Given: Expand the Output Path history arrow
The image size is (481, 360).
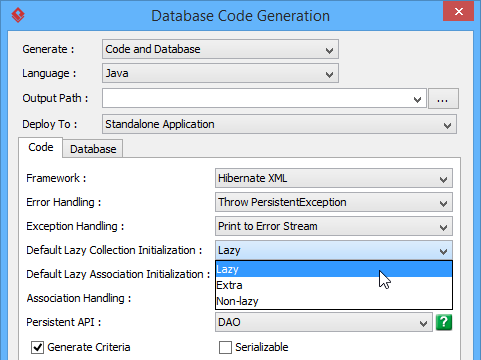Looking at the screenshot, I should coord(417,99).
